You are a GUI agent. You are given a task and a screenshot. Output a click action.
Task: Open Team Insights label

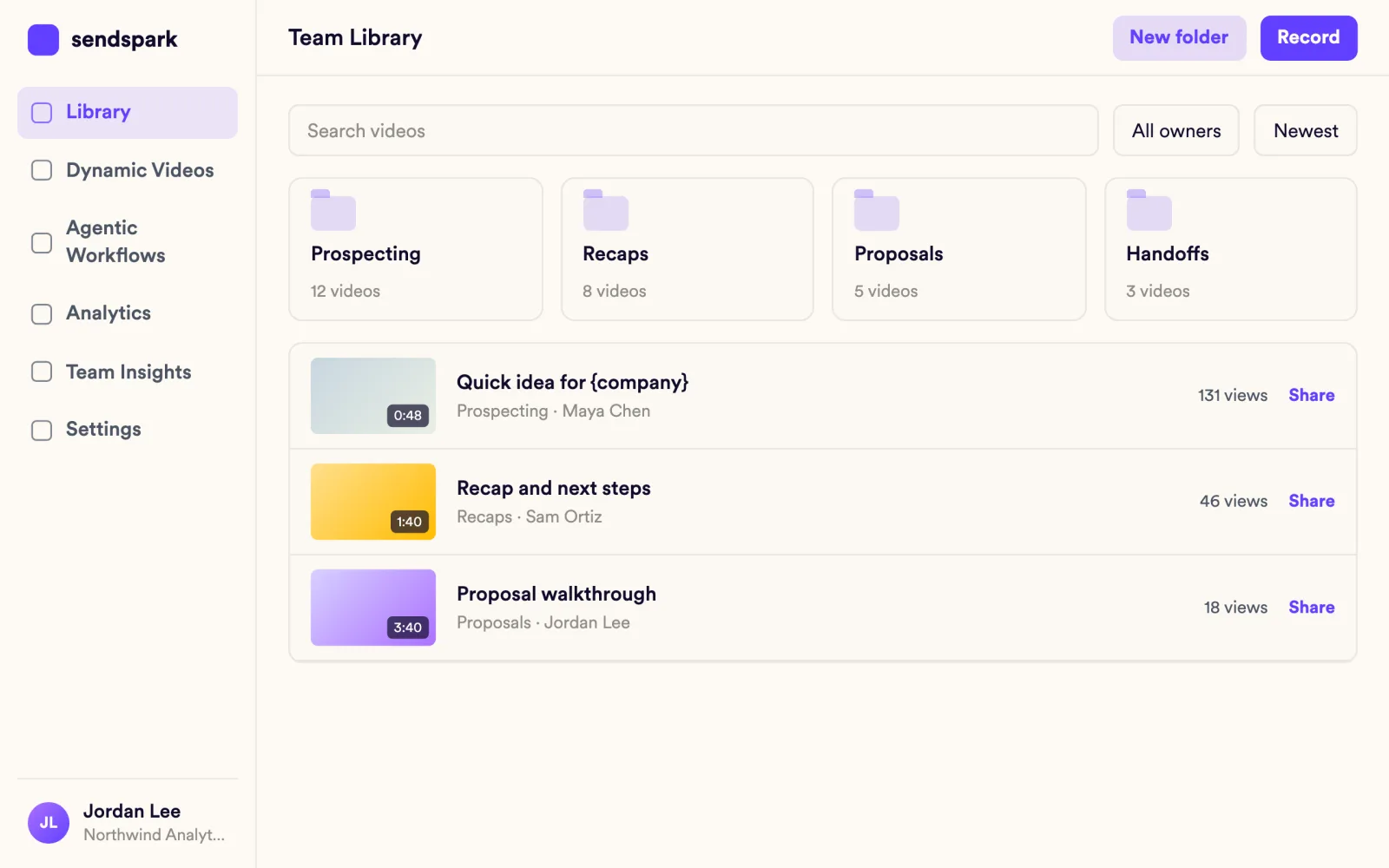[128, 372]
